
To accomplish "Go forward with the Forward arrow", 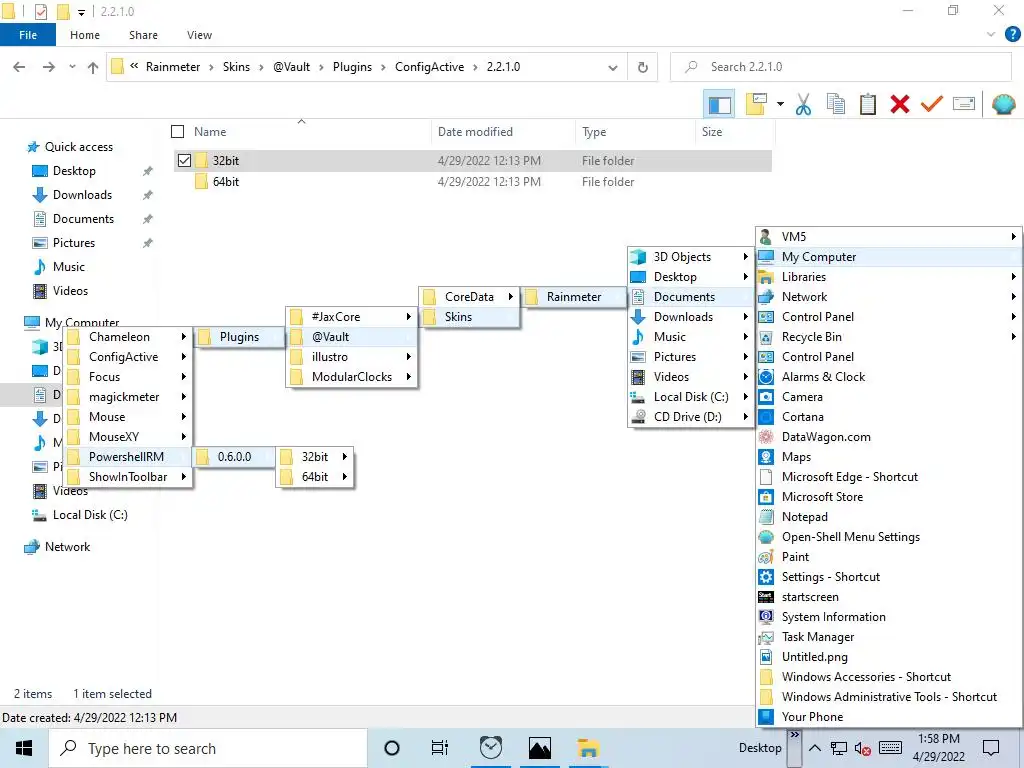I will click(49, 67).
